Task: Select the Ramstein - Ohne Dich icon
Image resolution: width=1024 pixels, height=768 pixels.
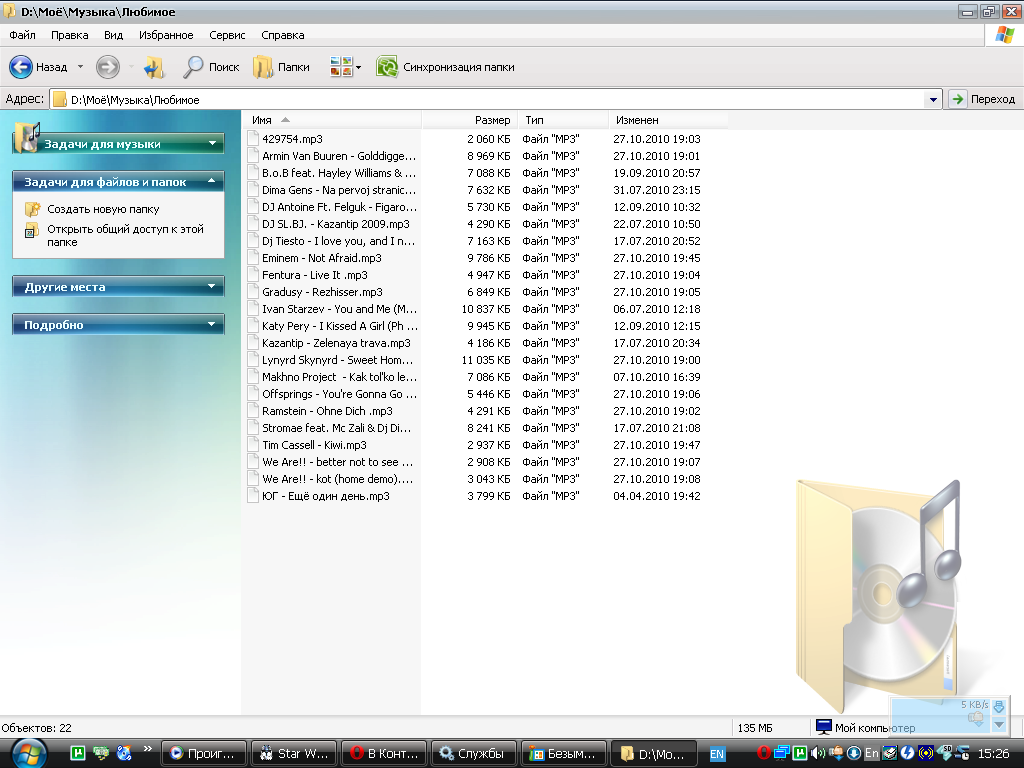Action: pyautogui.click(x=253, y=410)
